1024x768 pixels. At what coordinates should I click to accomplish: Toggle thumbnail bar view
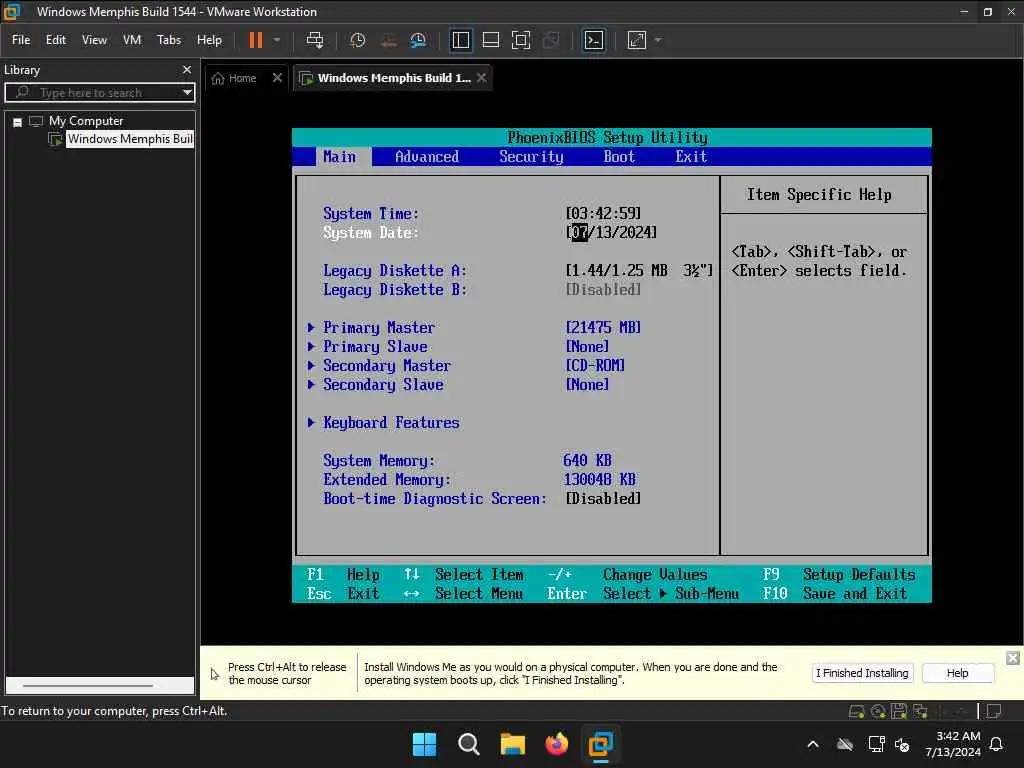490,40
